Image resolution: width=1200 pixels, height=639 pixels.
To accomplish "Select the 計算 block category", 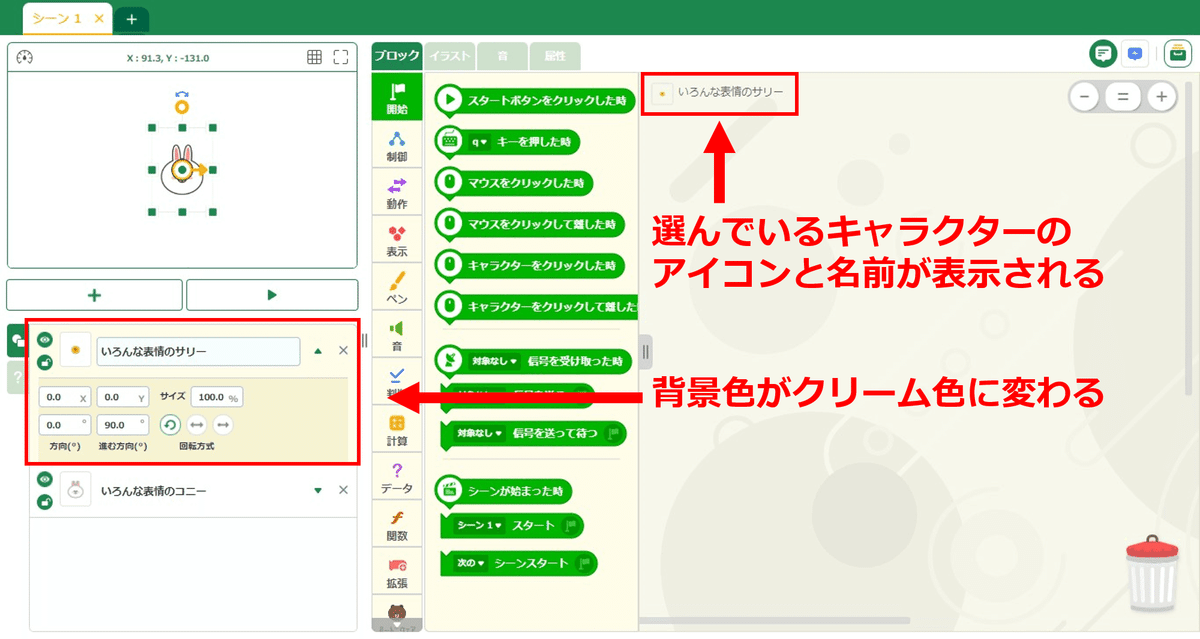I will tap(397, 430).
